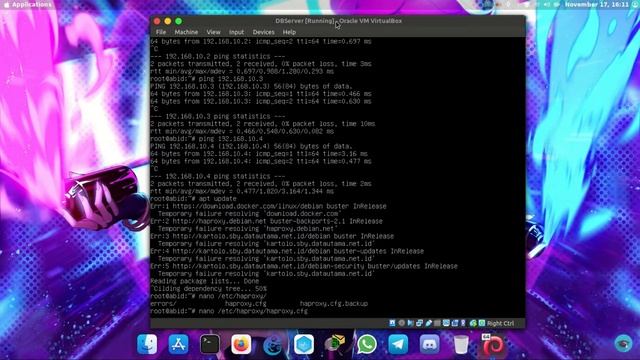The width and height of the screenshot is (640, 360).
Task: Open the Input menu
Action: coord(236,32)
